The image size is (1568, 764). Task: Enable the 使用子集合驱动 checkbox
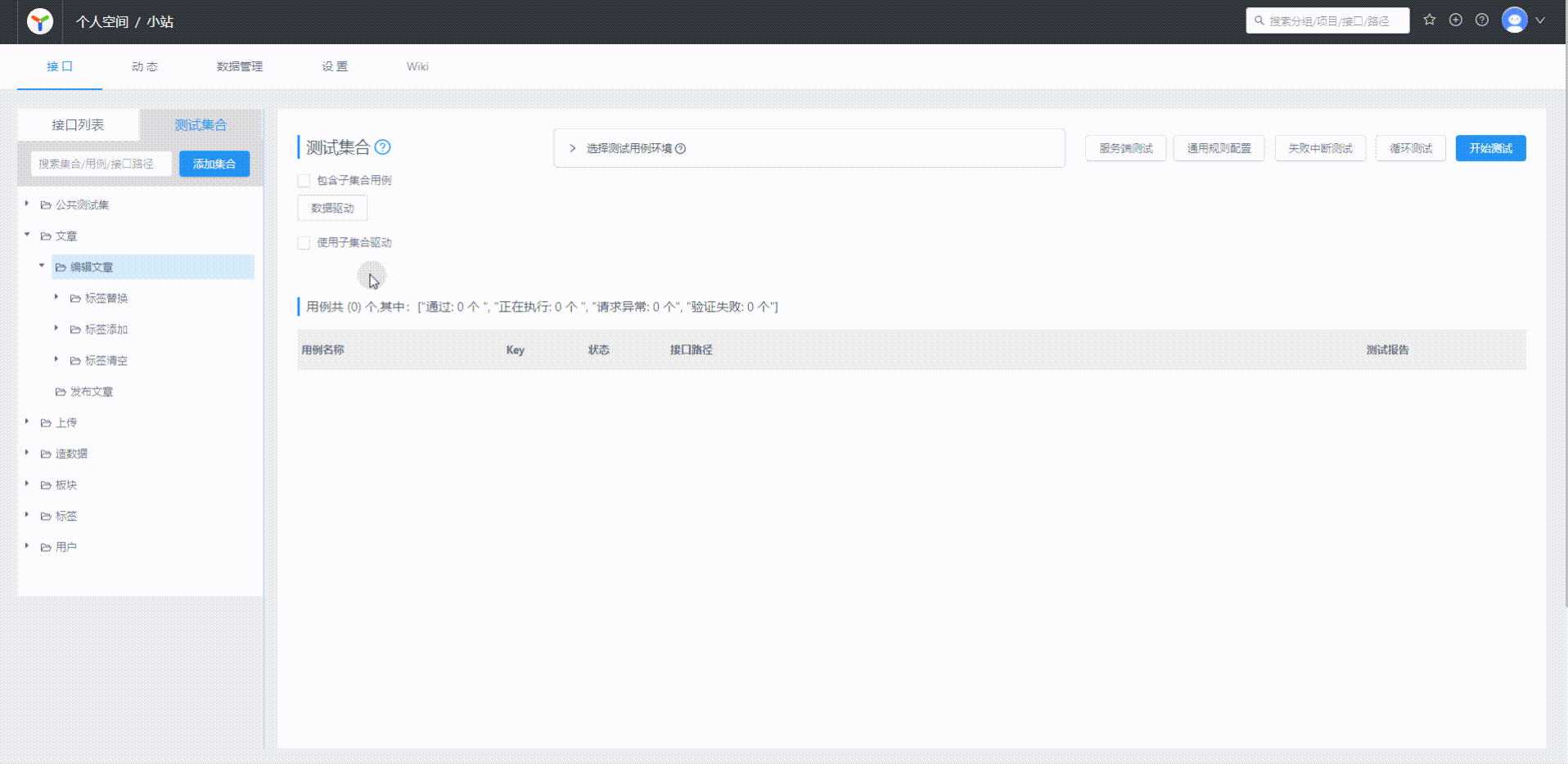304,242
